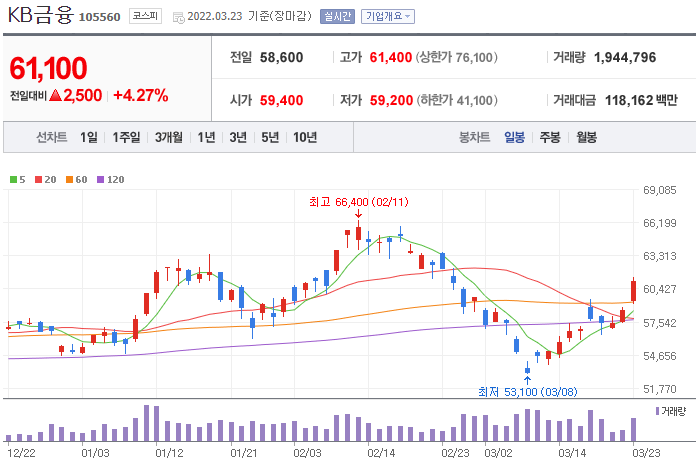The width and height of the screenshot is (696, 466).
Task: Click the red up-triangle price change icon
Action: click(x=55, y=95)
